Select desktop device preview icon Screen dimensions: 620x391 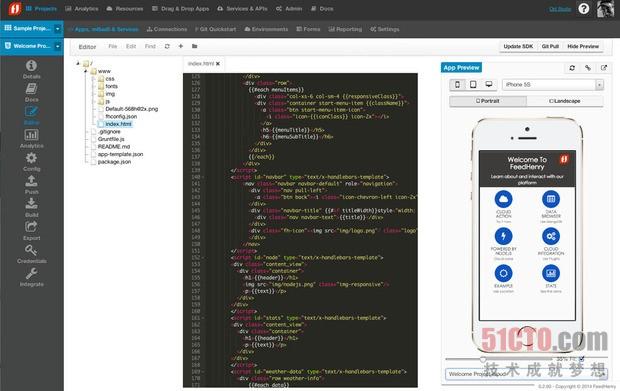pyautogui.click(x=489, y=85)
